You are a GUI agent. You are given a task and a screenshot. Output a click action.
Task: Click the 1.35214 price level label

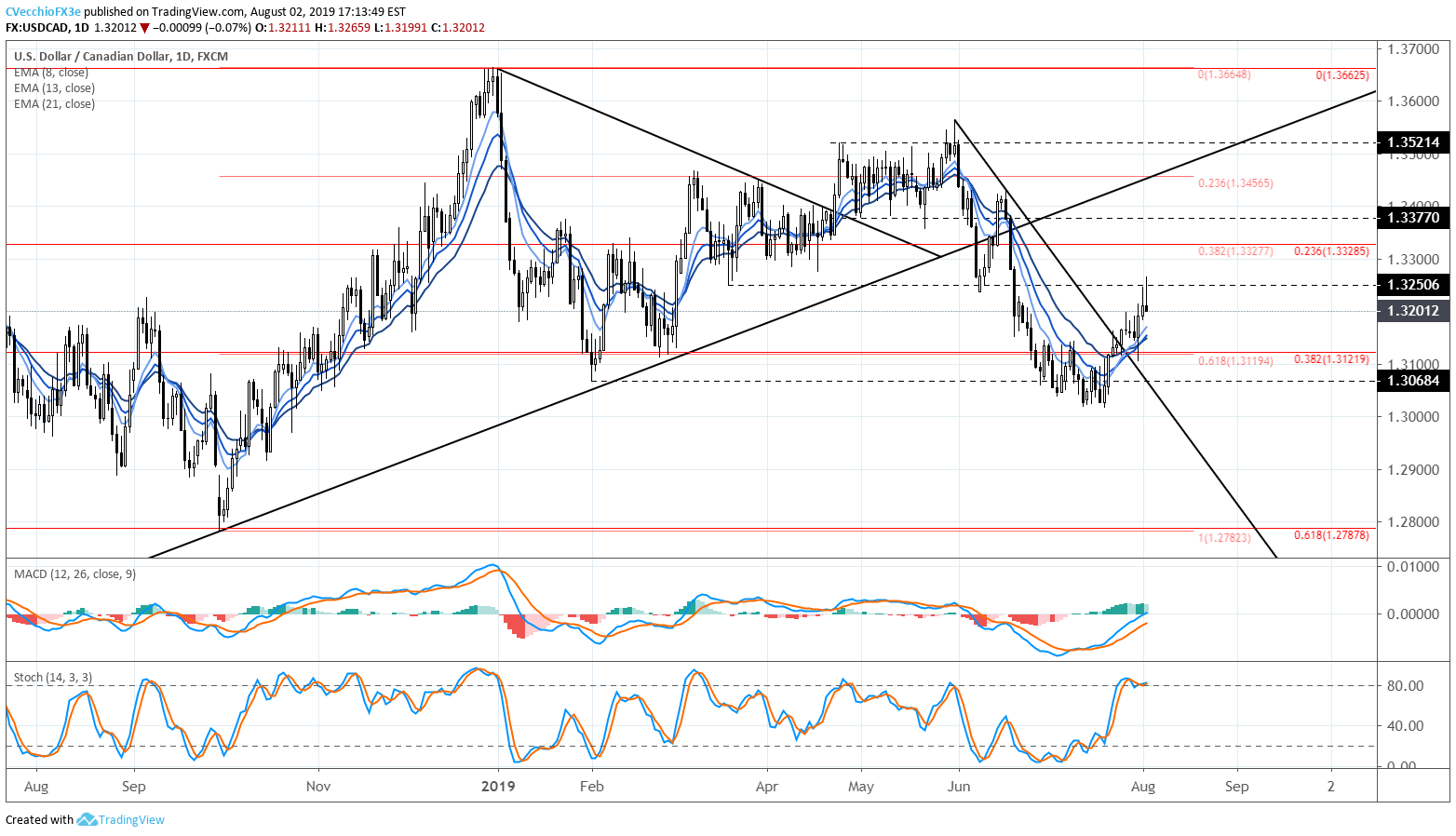[1413, 142]
